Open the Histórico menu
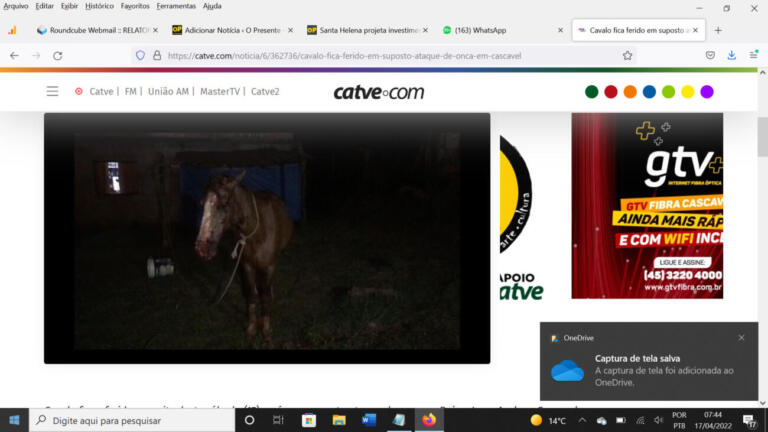 99,6
